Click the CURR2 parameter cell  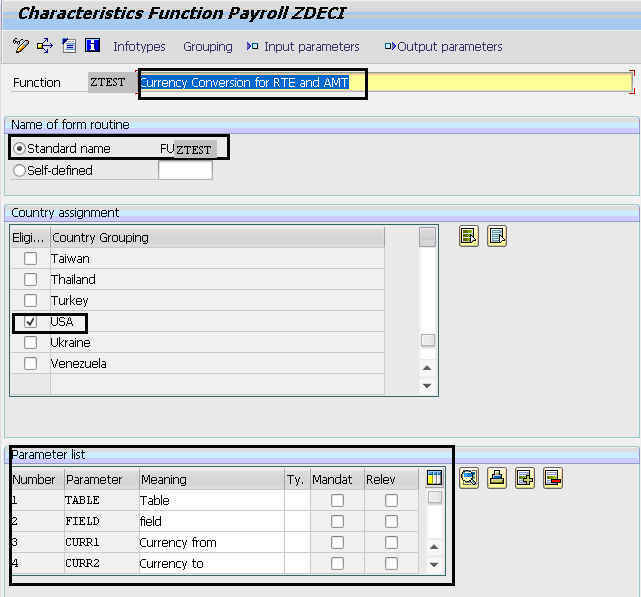click(101, 563)
